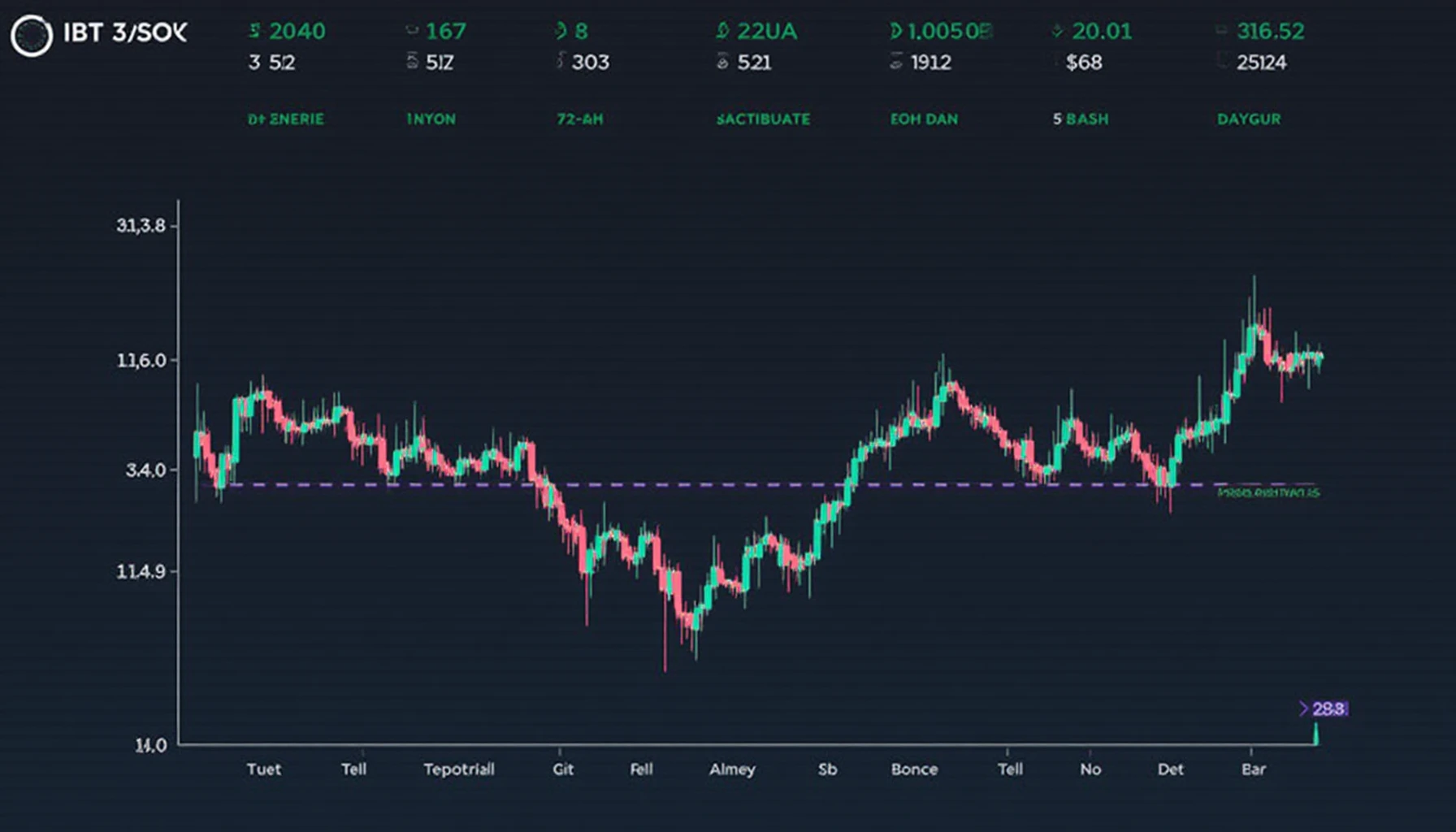
Task: Select the EOH DAN icon beside 1.0050B
Action: click(895, 31)
